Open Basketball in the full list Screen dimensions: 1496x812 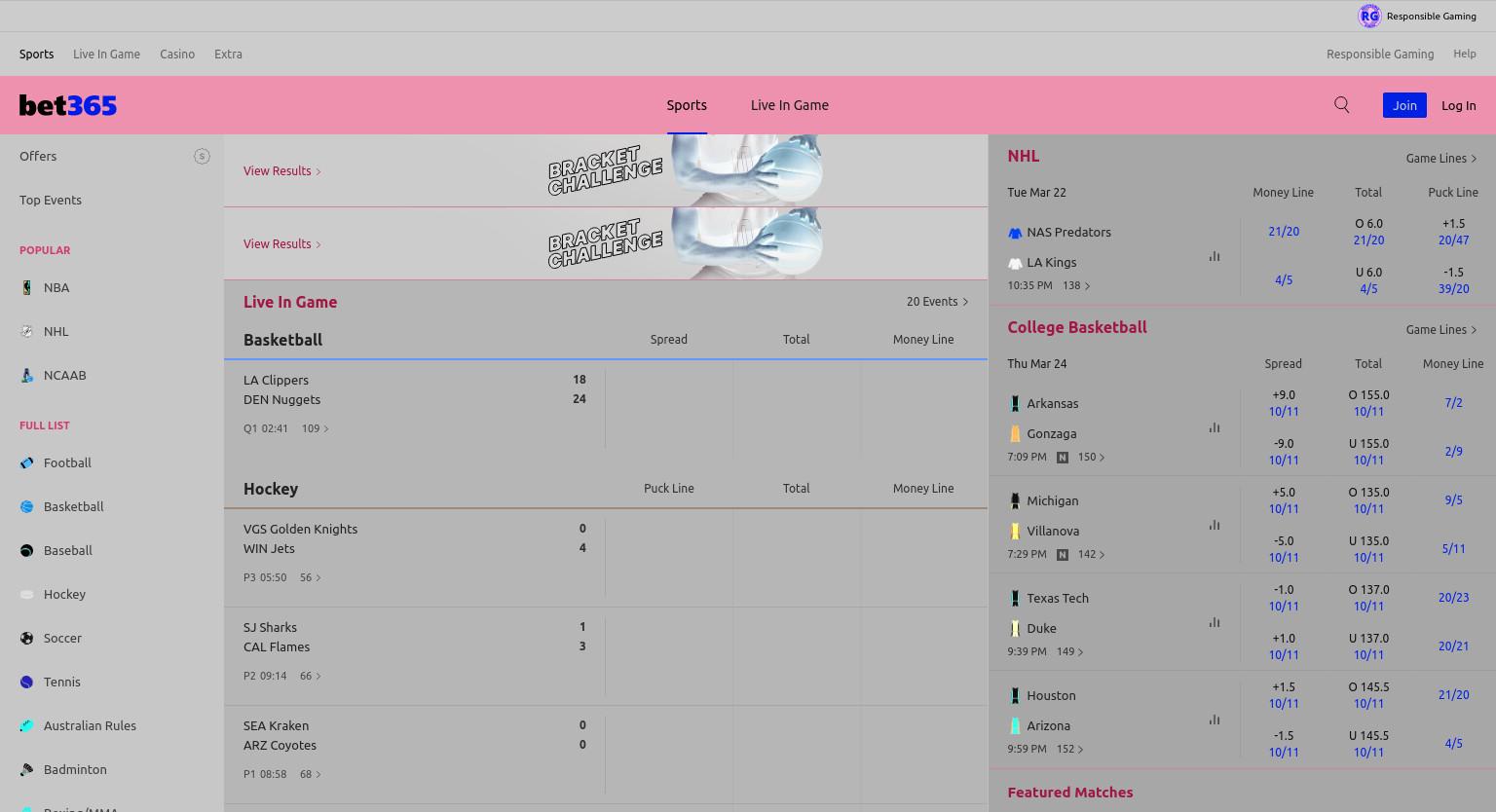tap(74, 506)
